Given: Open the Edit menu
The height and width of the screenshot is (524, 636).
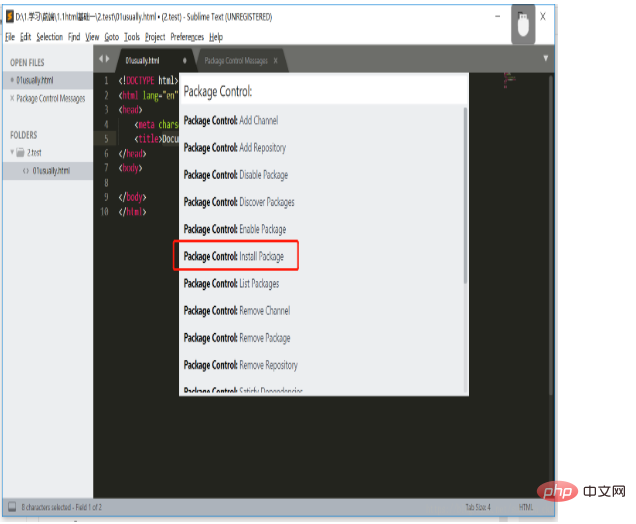Looking at the screenshot, I should pos(26,37).
